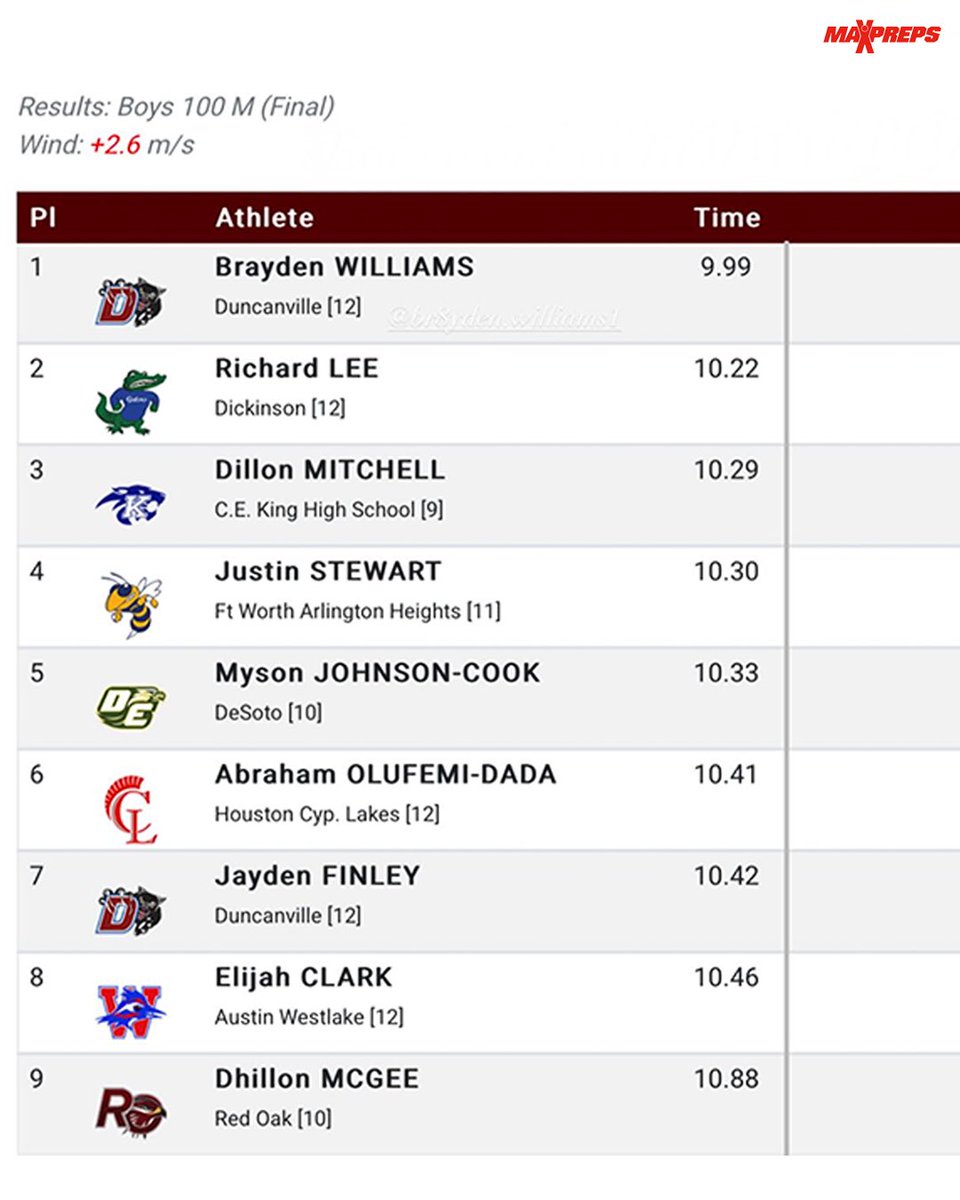
Task: Open Myson JOHNSON-COOK athlete profile
Action: coord(377,673)
